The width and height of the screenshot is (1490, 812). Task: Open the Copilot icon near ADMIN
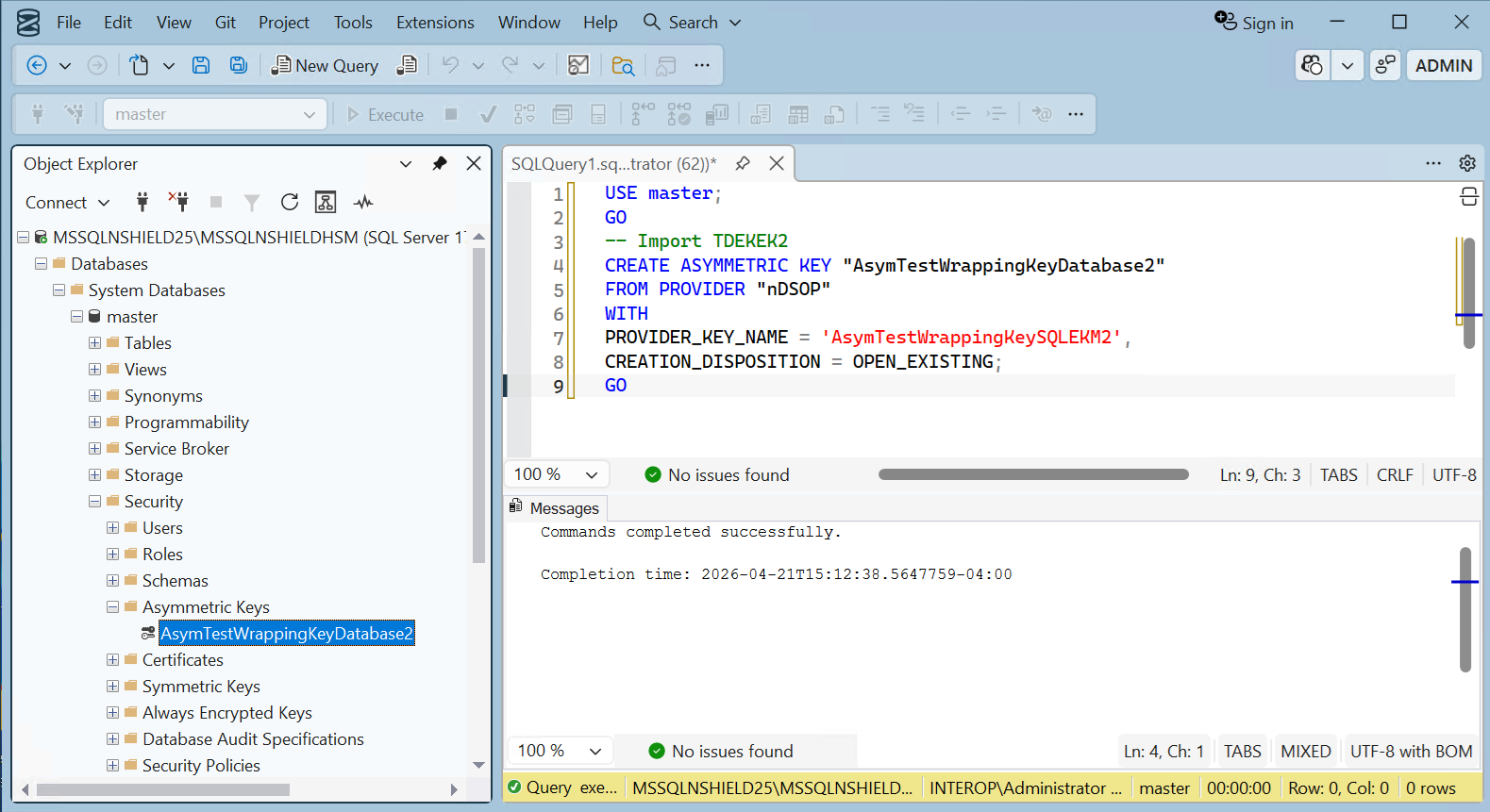tap(1313, 65)
